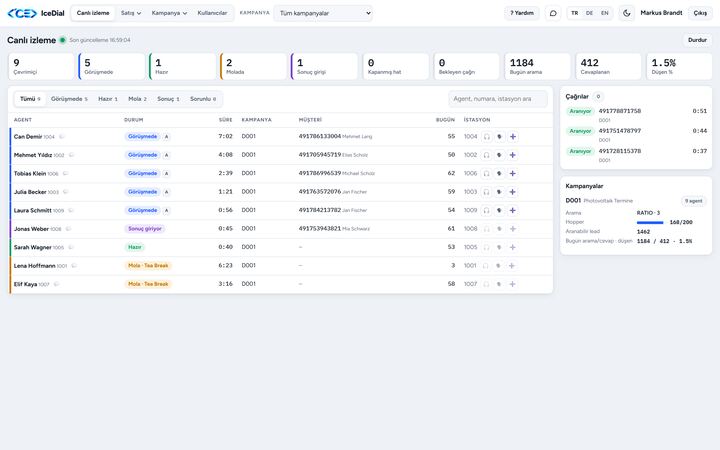Click the plus icon in Elif Kaya row
This screenshot has height=450, width=720.
coord(513,284)
